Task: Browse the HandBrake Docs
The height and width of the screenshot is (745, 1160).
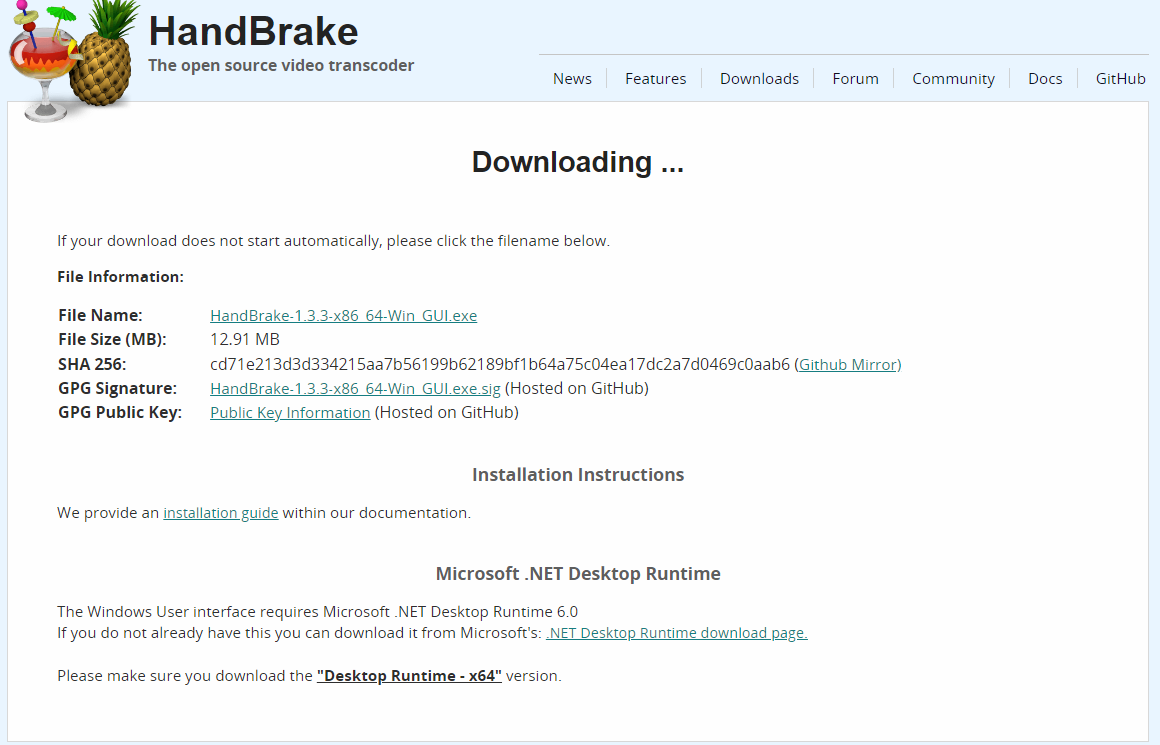Action: [1045, 78]
